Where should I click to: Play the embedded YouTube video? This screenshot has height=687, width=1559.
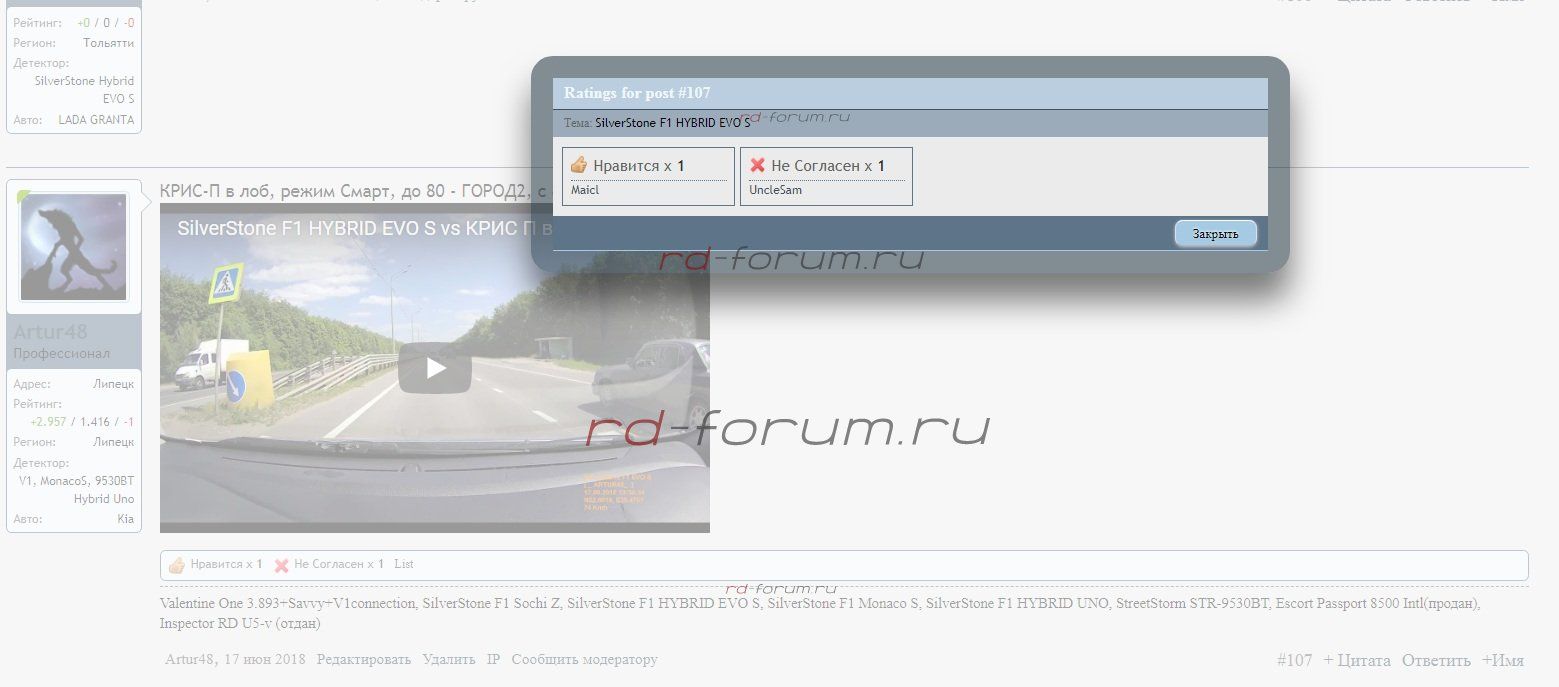(x=435, y=368)
